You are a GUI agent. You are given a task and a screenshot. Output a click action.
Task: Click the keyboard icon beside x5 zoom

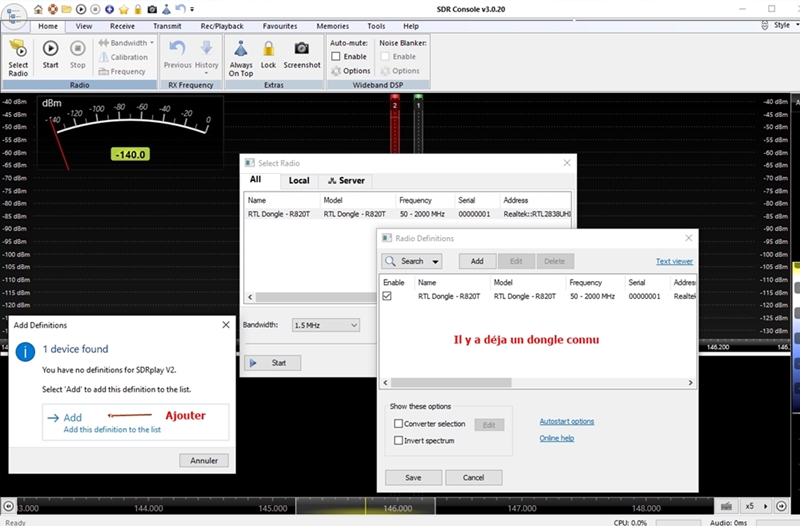click(727, 506)
